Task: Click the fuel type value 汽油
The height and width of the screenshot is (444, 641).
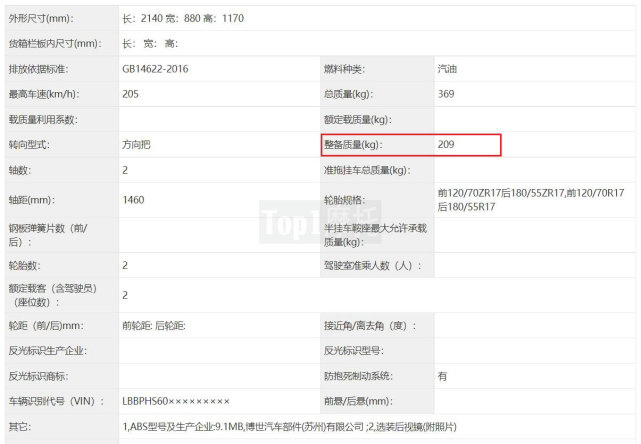Action: pyautogui.click(x=447, y=69)
